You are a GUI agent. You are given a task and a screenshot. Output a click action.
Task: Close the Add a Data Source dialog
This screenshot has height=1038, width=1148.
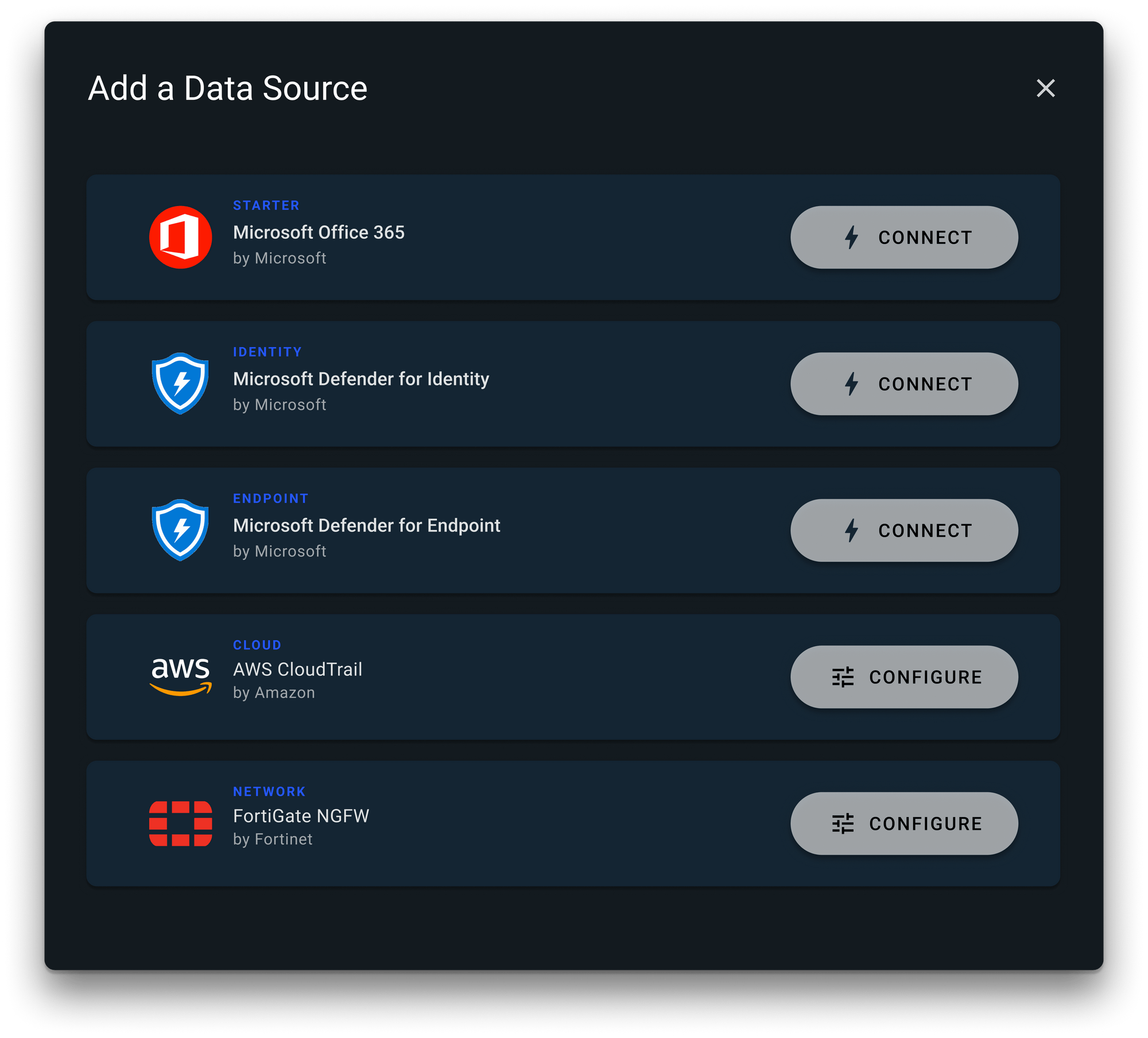pos(1046,88)
